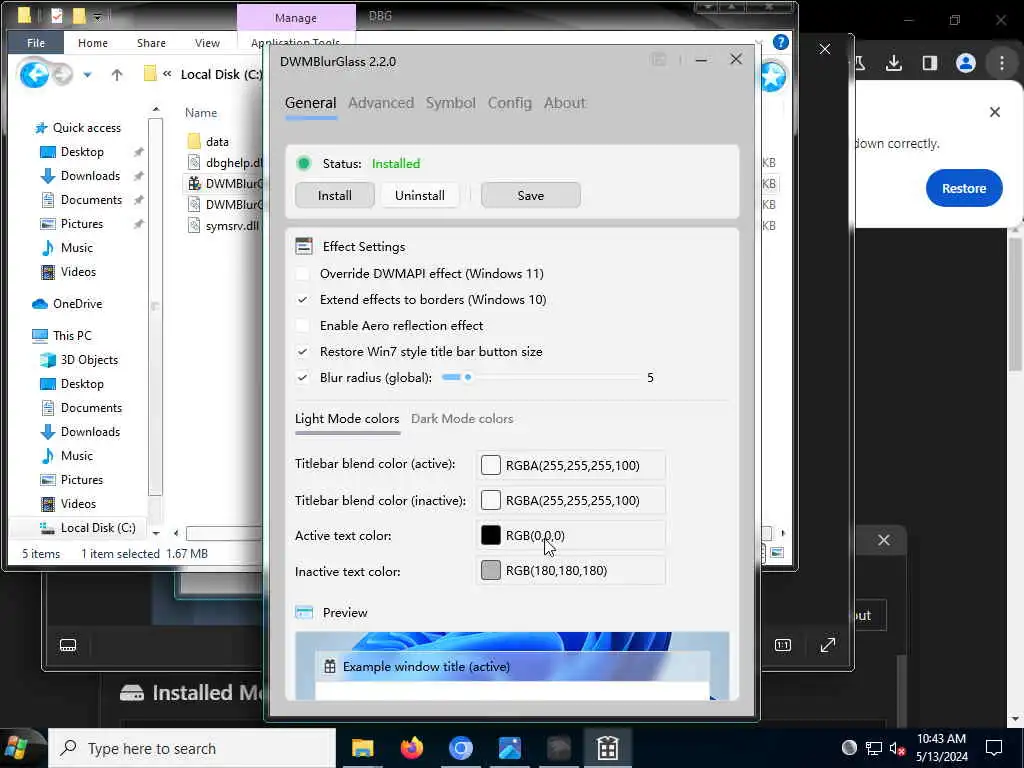Open Chrome three-dot menu
Viewport: 1024px width, 768px height.
point(1002,63)
